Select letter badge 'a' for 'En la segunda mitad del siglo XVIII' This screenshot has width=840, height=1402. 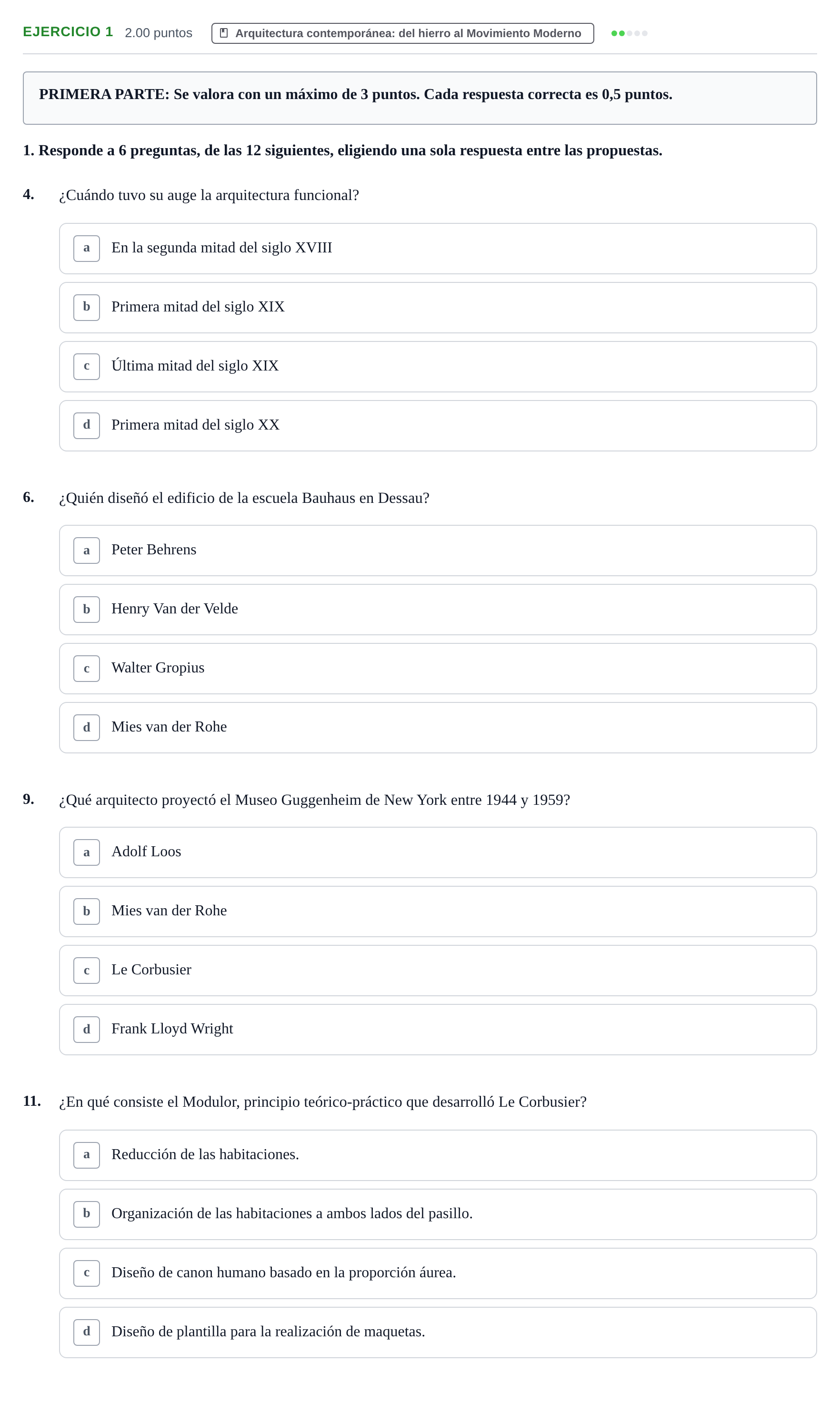point(87,249)
